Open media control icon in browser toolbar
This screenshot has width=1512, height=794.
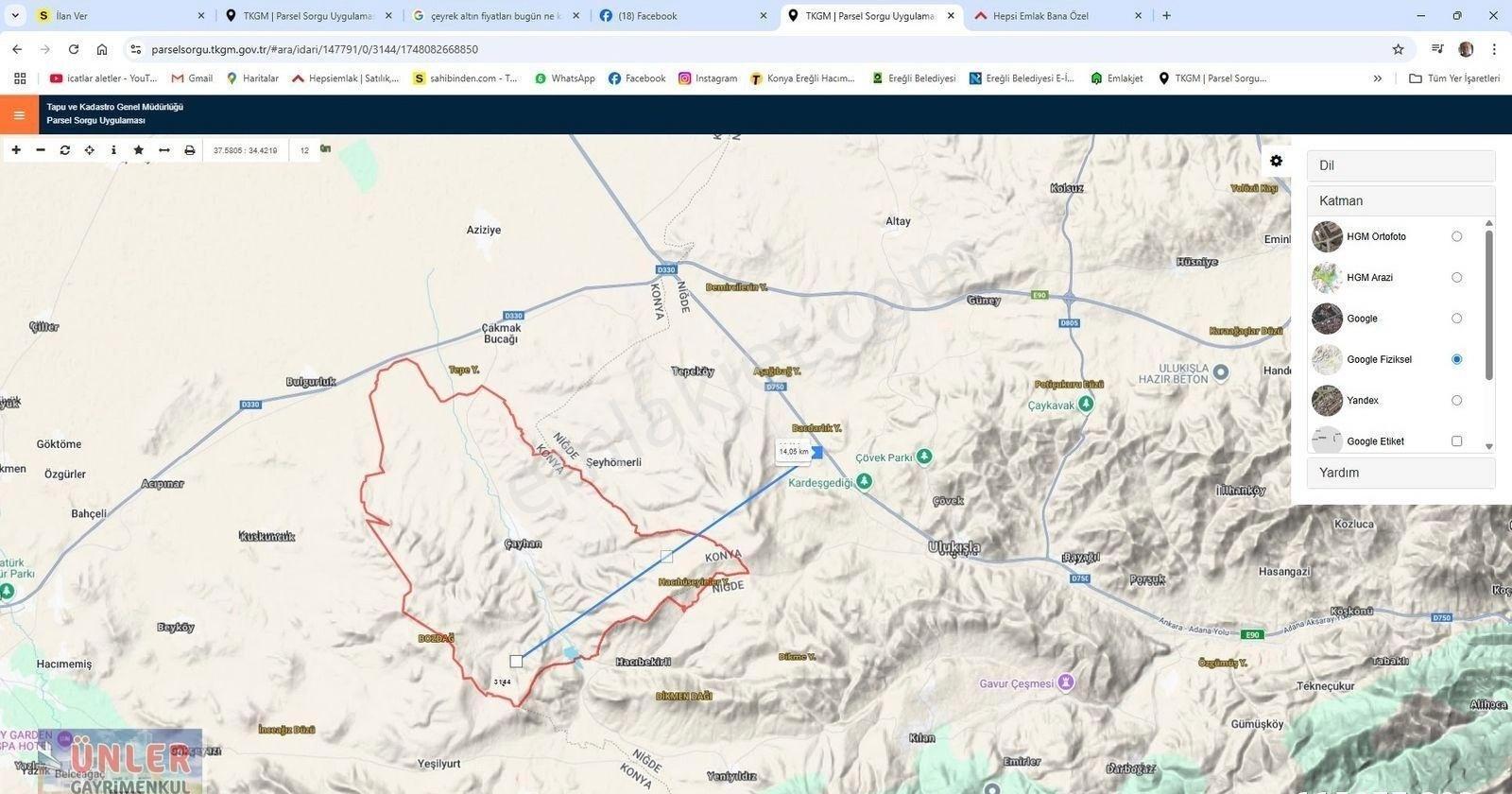[x=1437, y=49]
